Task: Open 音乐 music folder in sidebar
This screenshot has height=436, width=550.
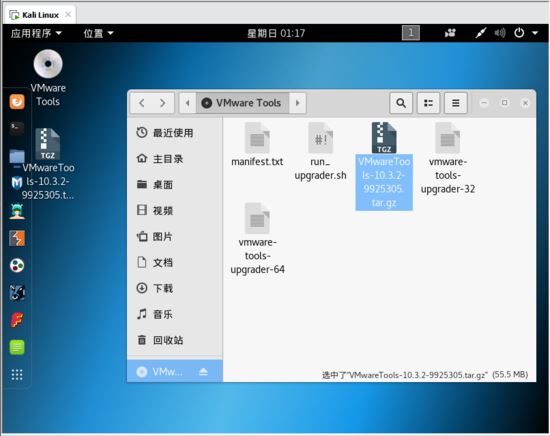Action: (175, 314)
